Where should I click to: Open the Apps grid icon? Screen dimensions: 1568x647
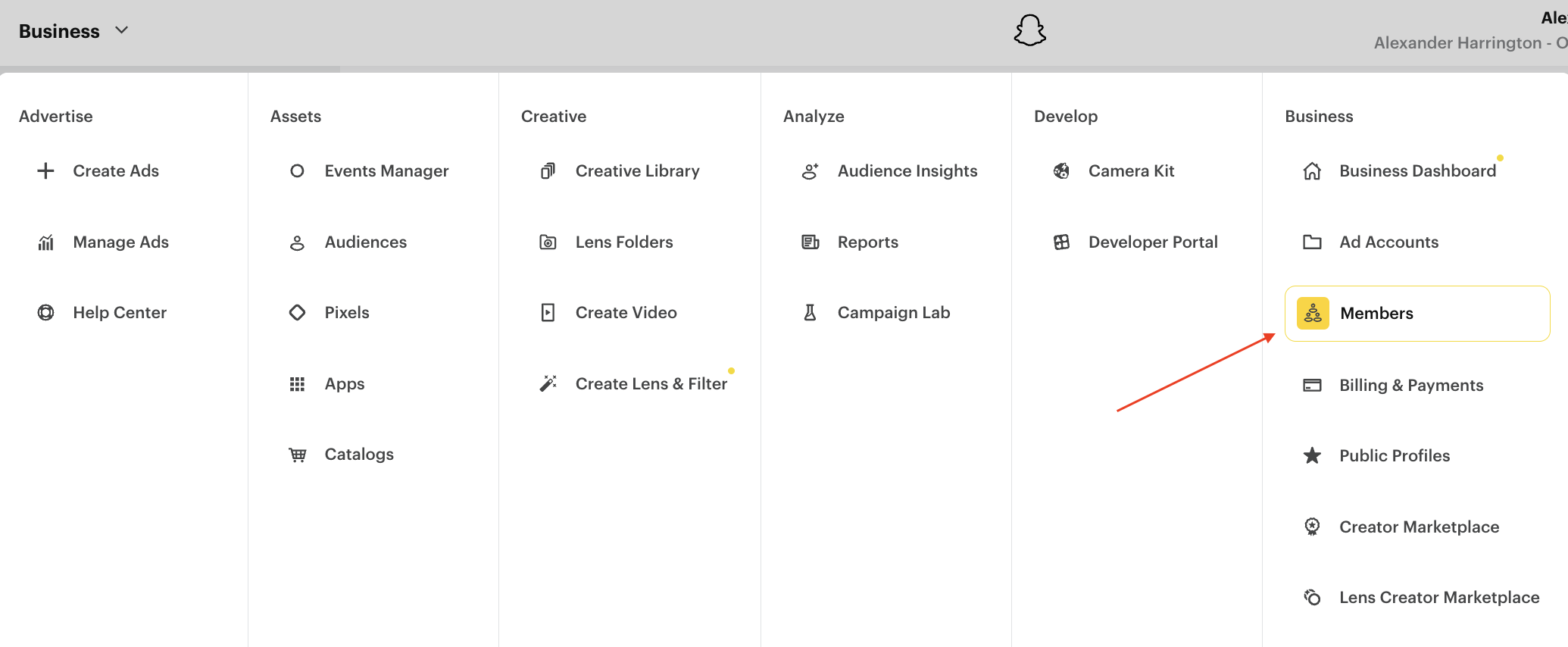[x=297, y=384]
